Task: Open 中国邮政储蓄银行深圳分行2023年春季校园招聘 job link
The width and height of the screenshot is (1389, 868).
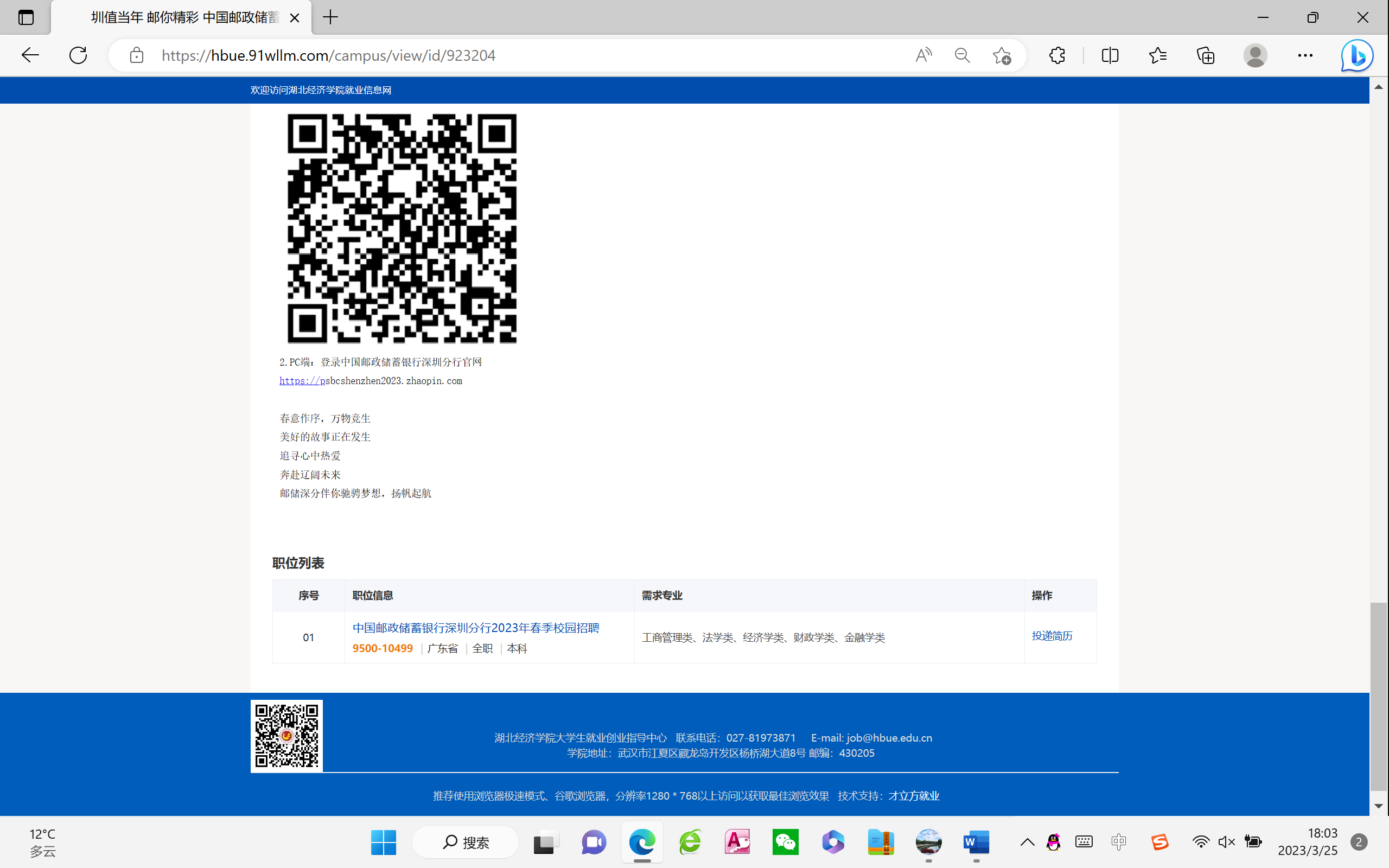Action: coord(475,628)
